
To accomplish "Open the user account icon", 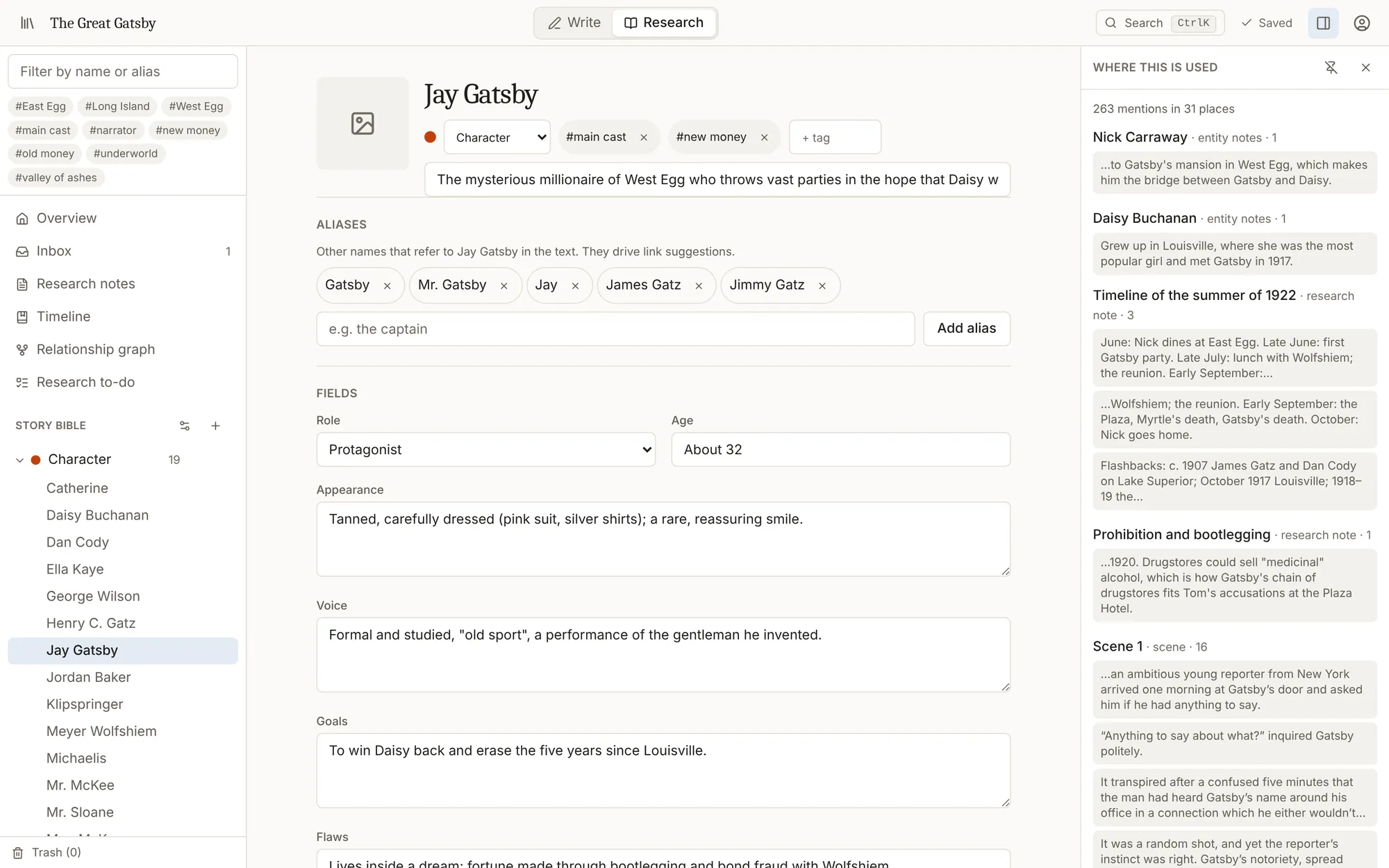I will click(1361, 23).
